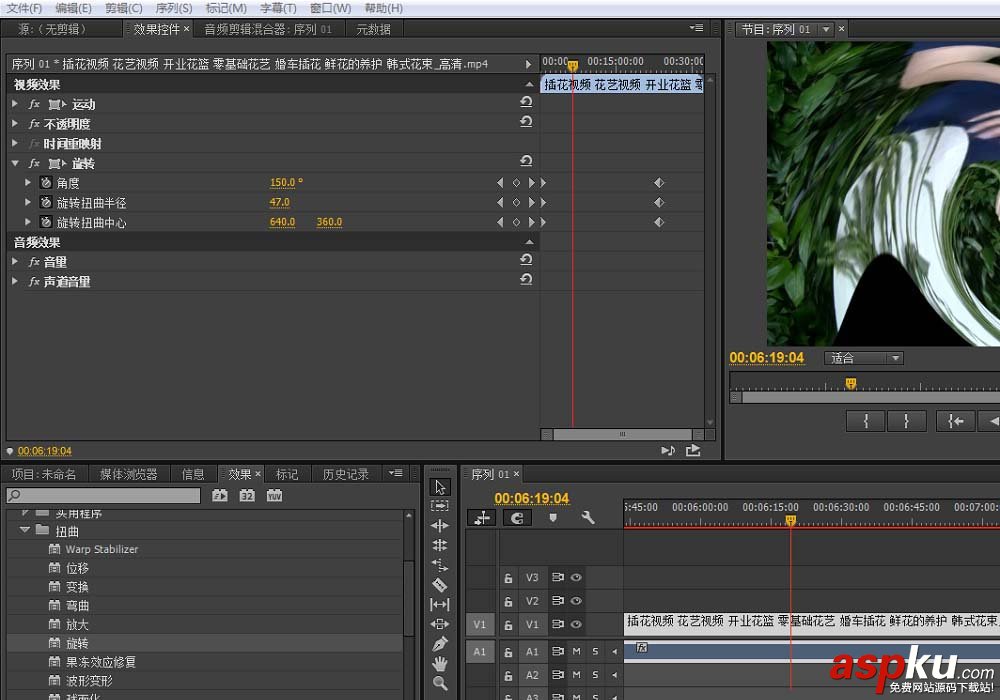Open the 适合 zoom level dropdown
The height and width of the screenshot is (700, 1000).
click(x=864, y=358)
